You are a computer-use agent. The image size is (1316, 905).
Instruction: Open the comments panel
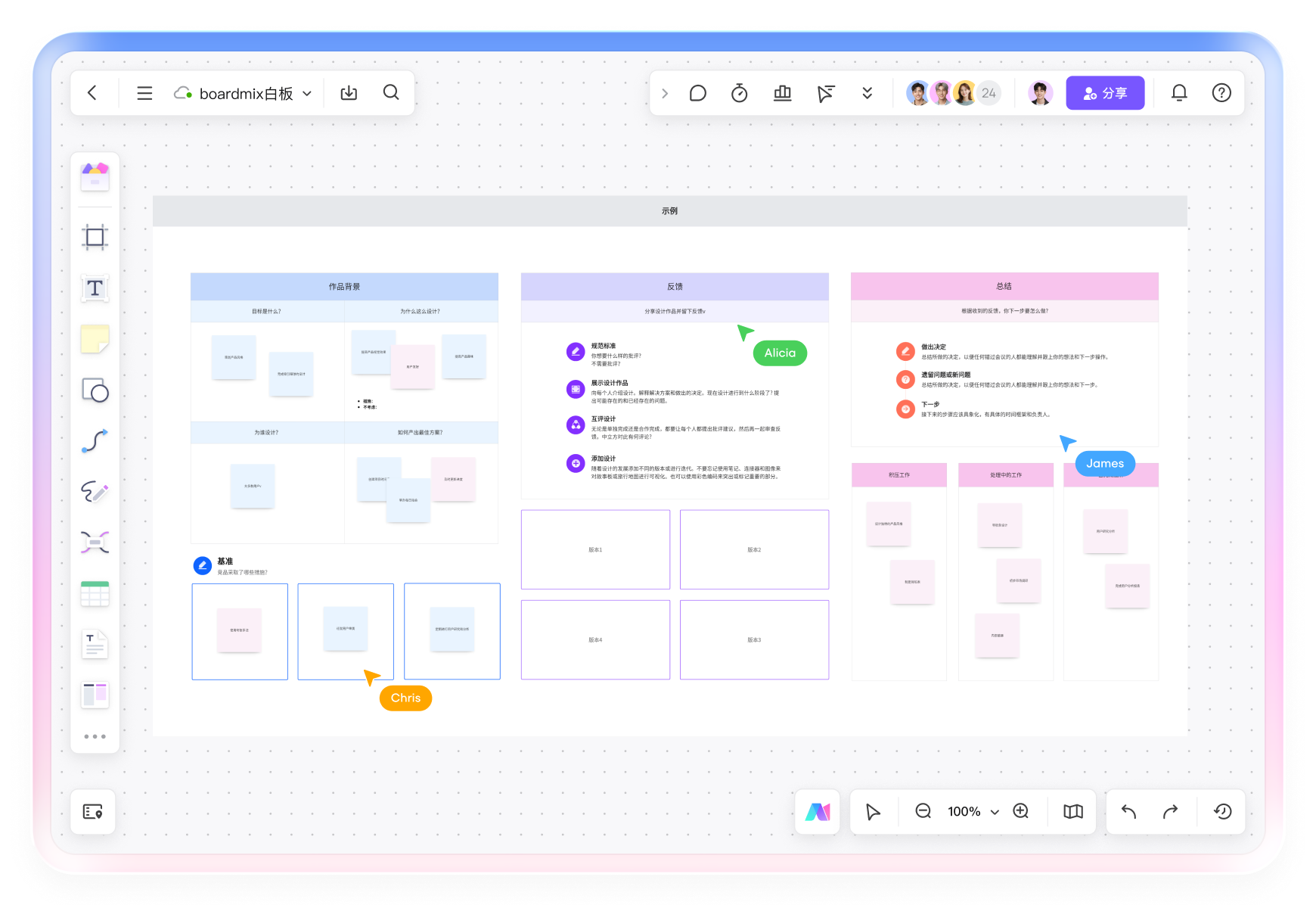pyautogui.click(x=697, y=93)
